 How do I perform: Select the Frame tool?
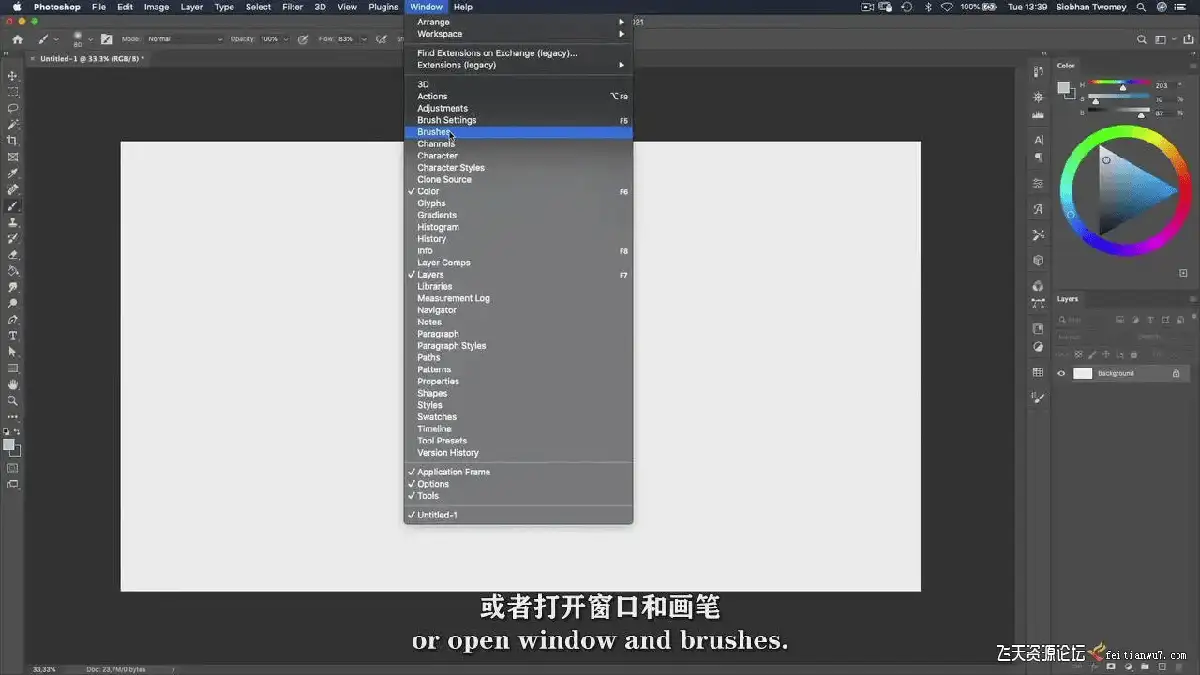point(13,157)
